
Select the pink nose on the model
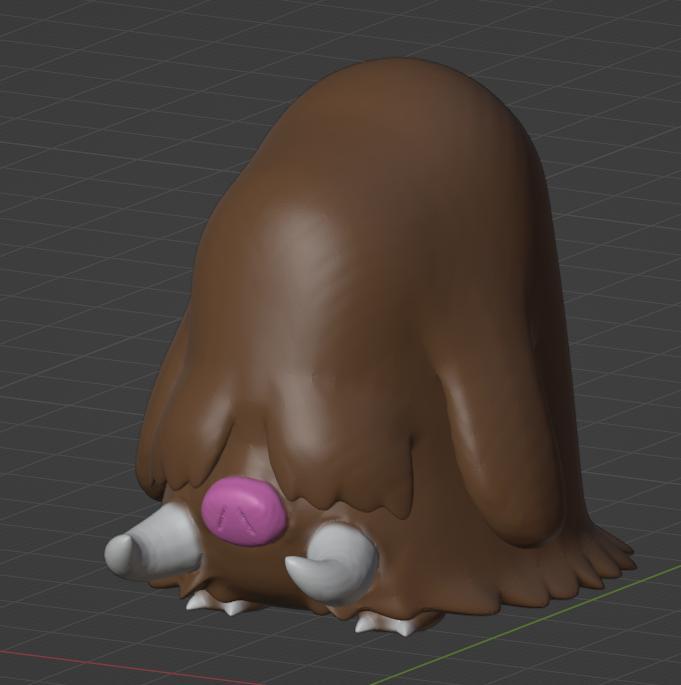[244, 511]
